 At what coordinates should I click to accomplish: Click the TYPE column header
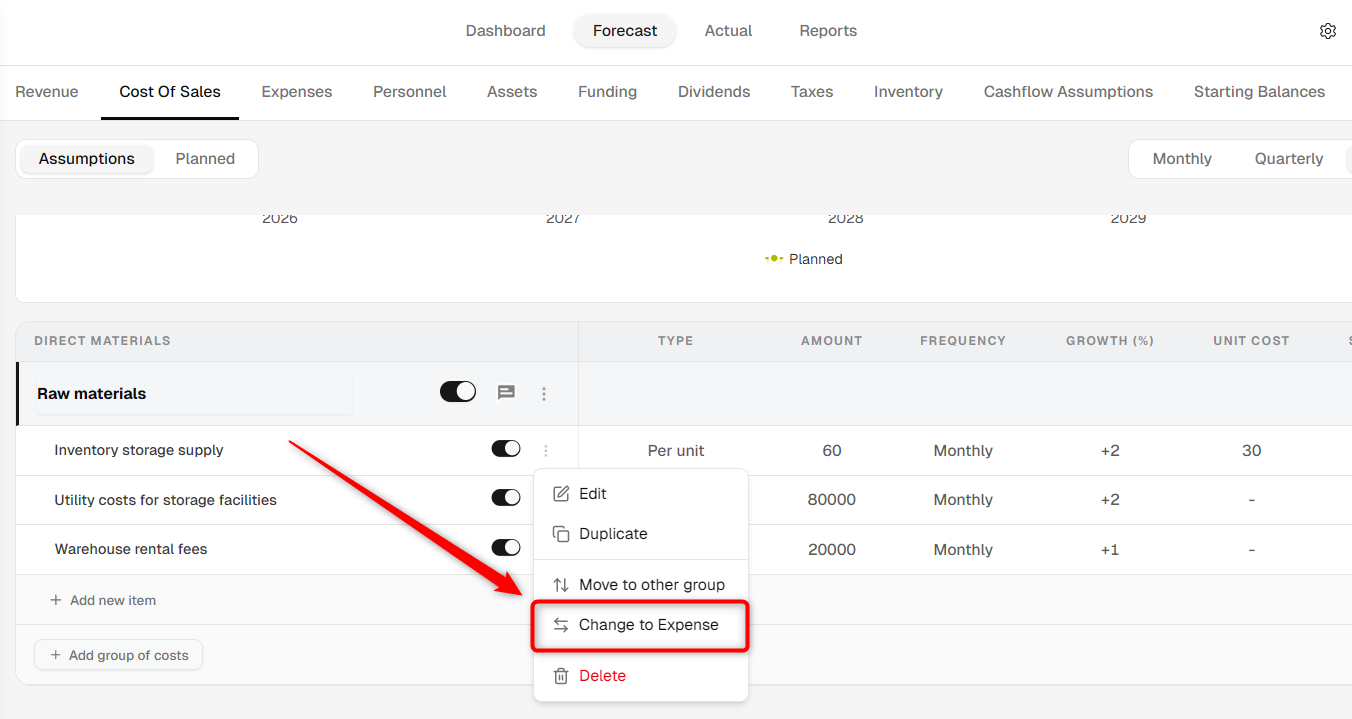(x=676, y=341)
